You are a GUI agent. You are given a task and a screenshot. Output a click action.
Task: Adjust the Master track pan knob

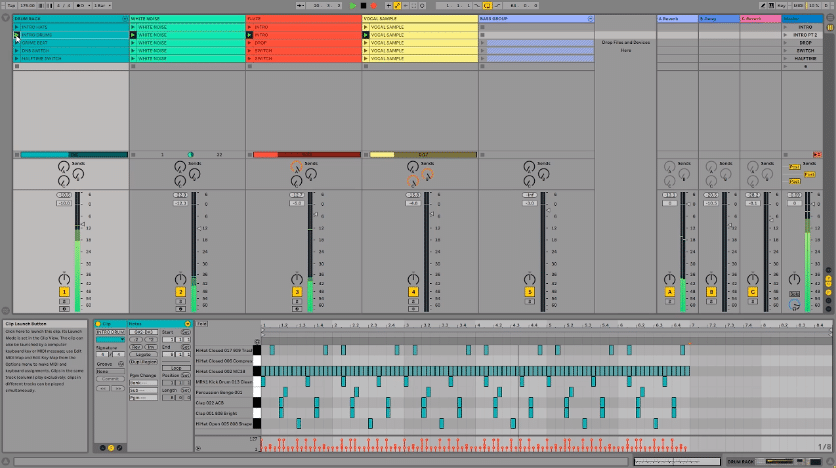tap(794, 279)
